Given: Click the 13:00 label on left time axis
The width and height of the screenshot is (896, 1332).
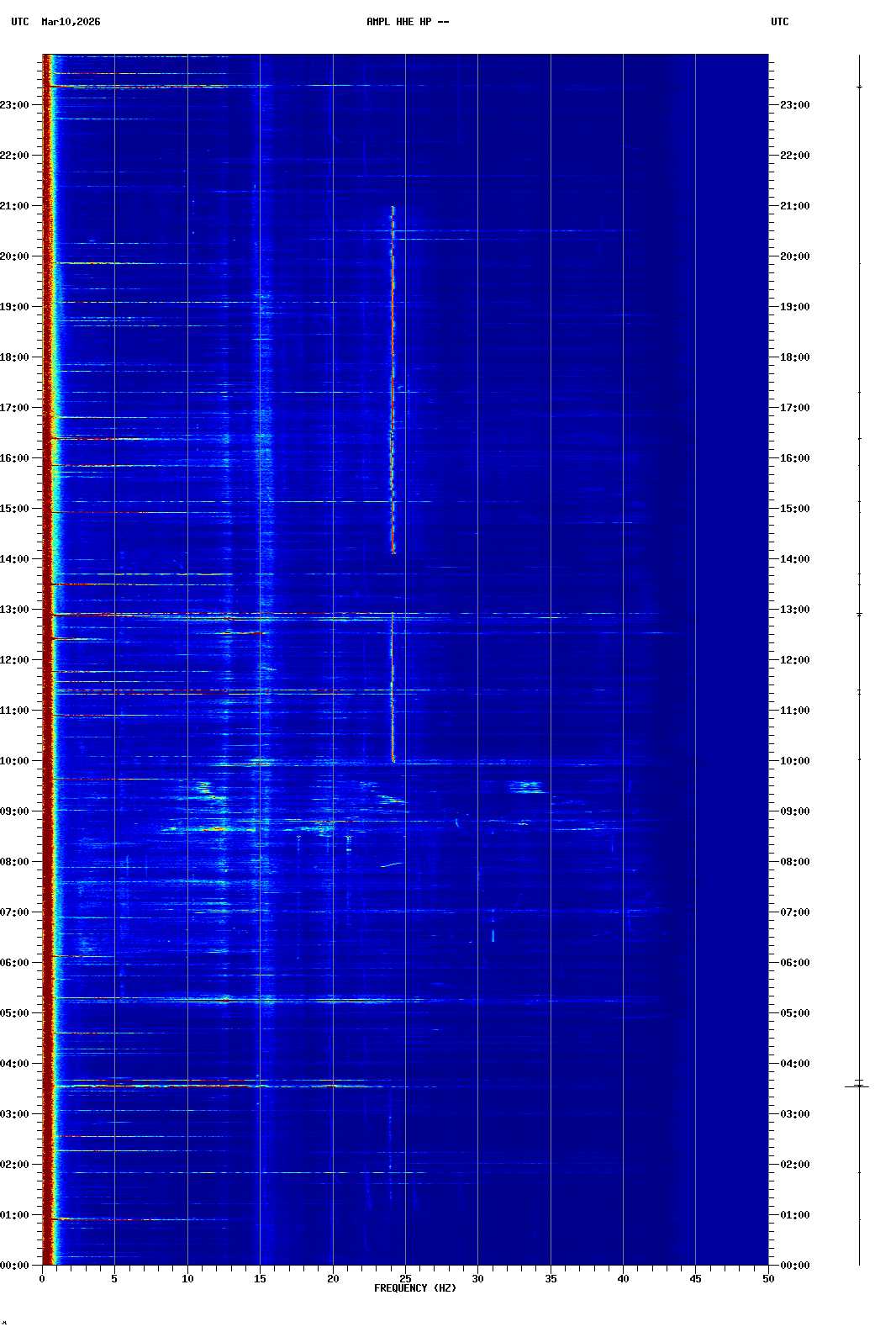Looking at the screenshot, I should tap(15, 610).
